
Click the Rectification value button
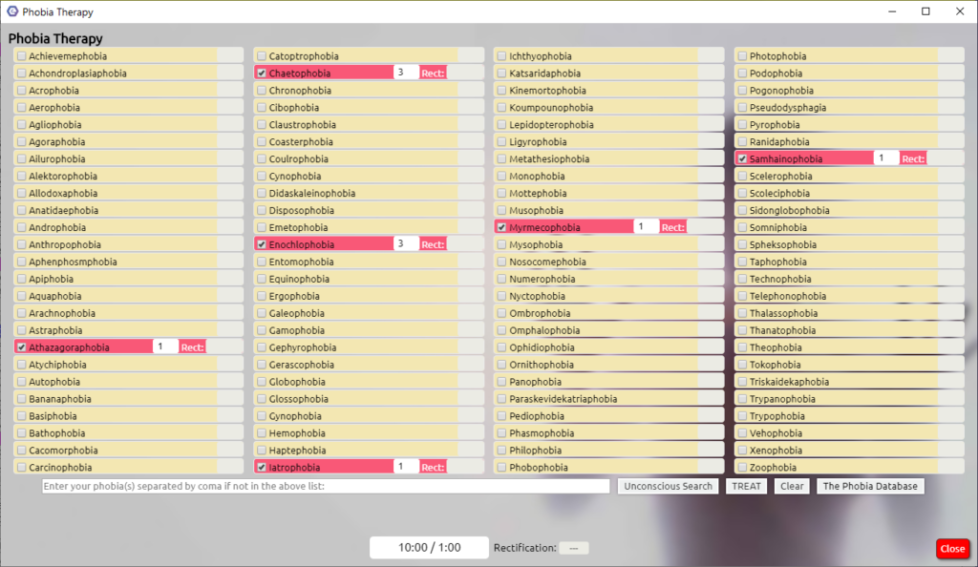pos(574,548)
